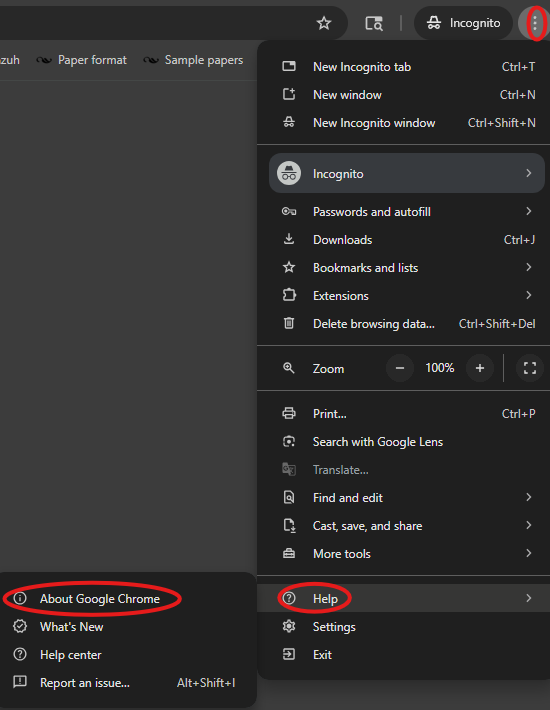Click the Print printer icon
The width and height of the screenshot is (550, 710).
coord(289,413)
